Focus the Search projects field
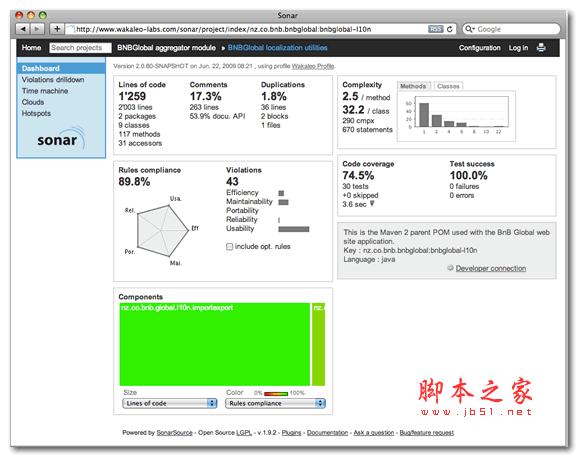 pyautogui.click(x=80, y=48)
